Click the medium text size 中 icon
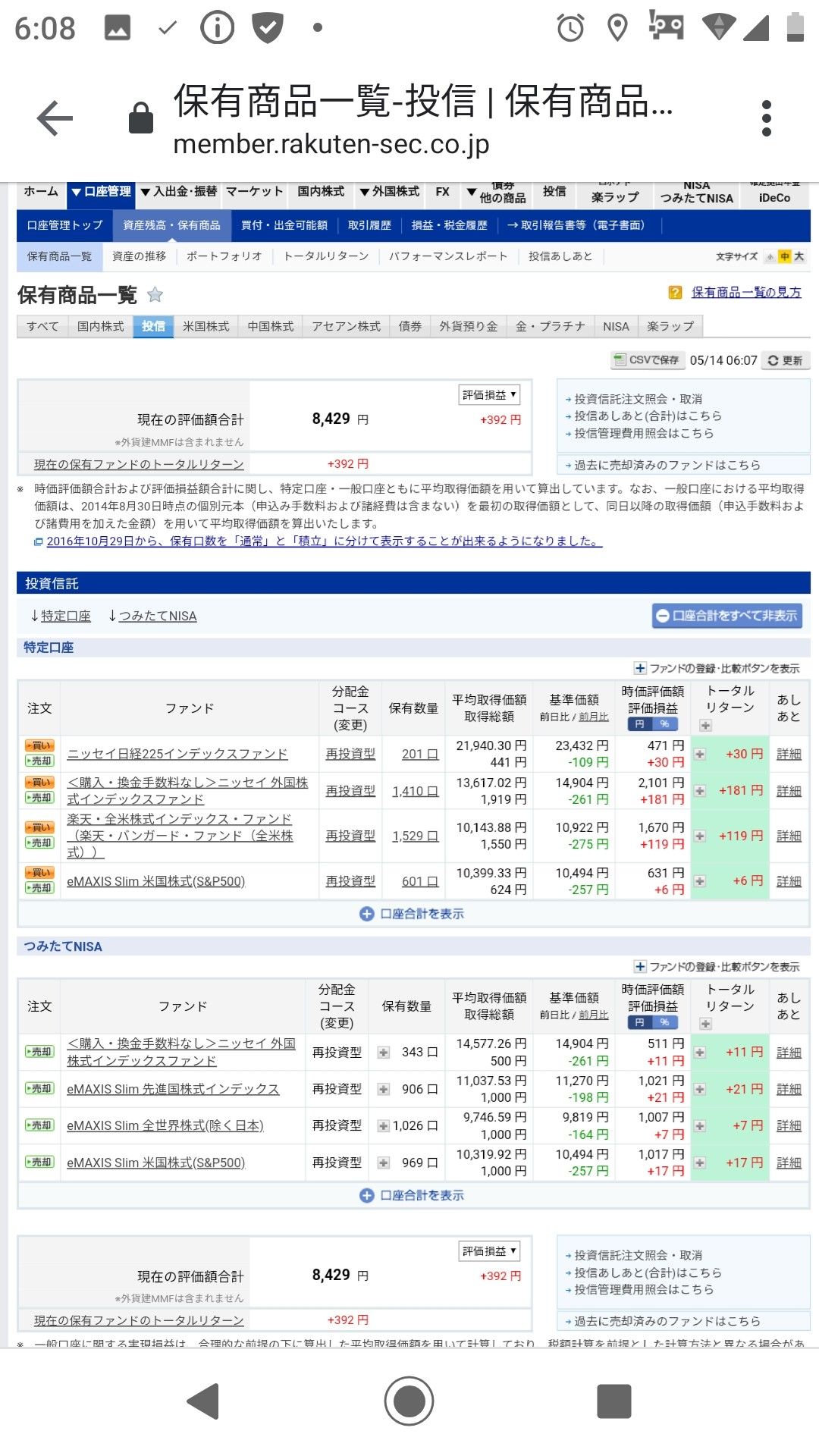 point(785,256)
